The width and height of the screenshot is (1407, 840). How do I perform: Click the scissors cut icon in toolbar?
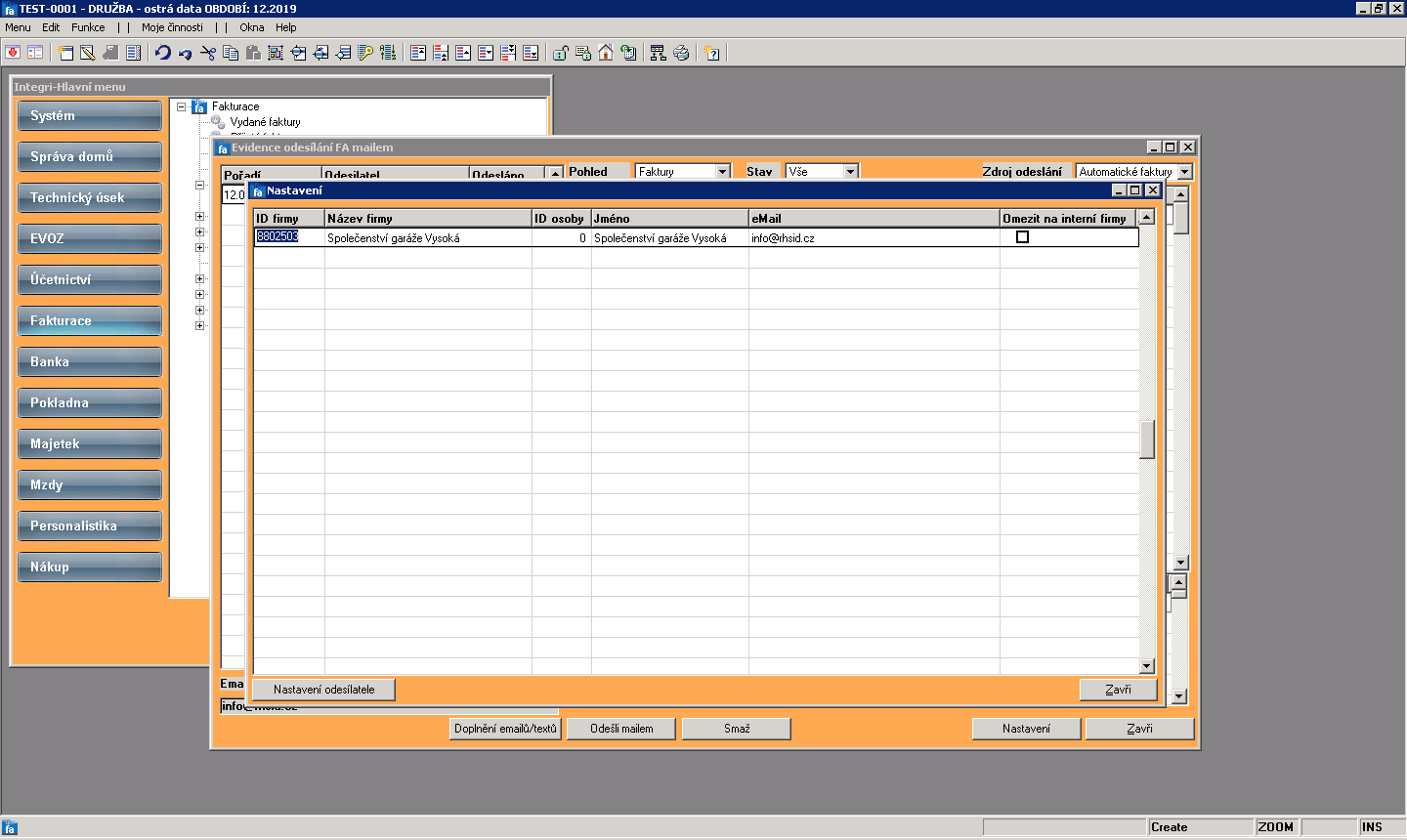208,53
